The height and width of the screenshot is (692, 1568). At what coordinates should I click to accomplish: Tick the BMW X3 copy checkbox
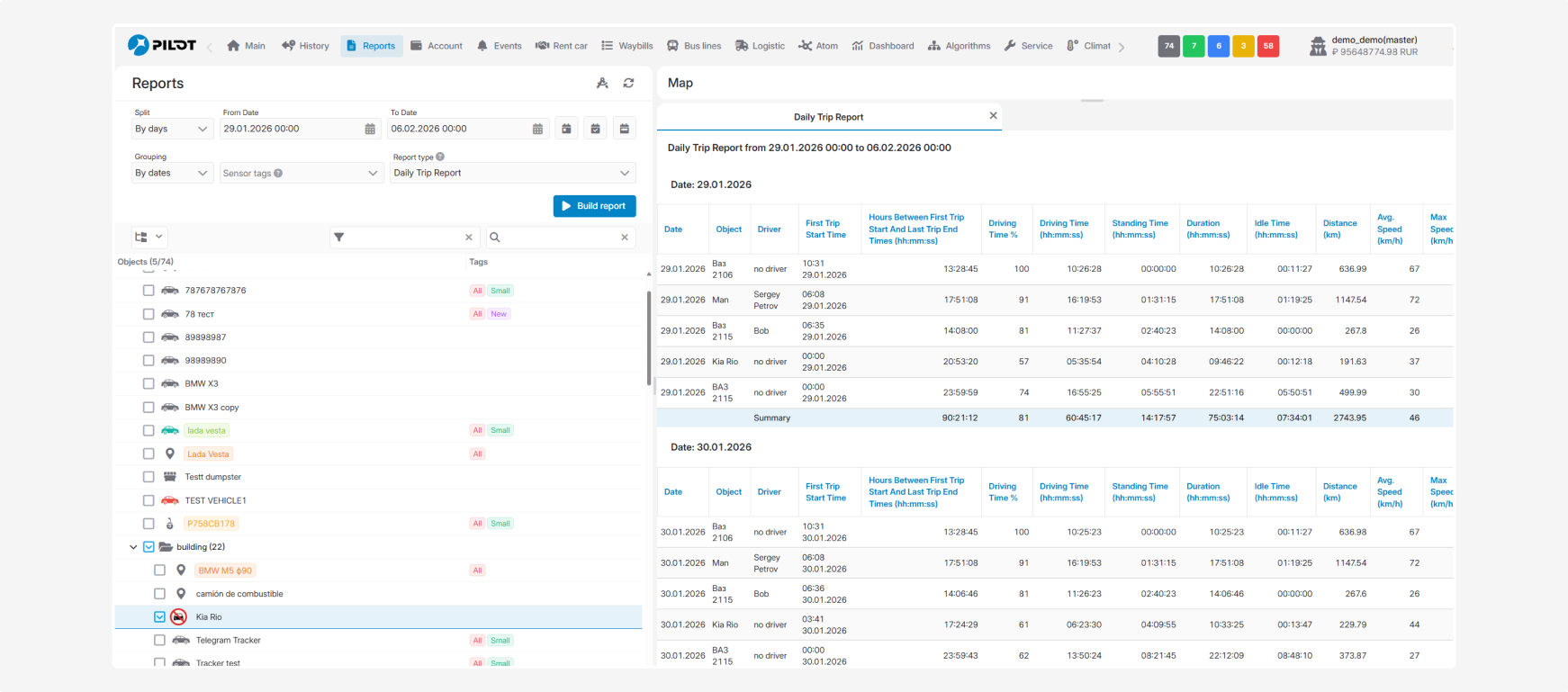click(x=149, y=407)
